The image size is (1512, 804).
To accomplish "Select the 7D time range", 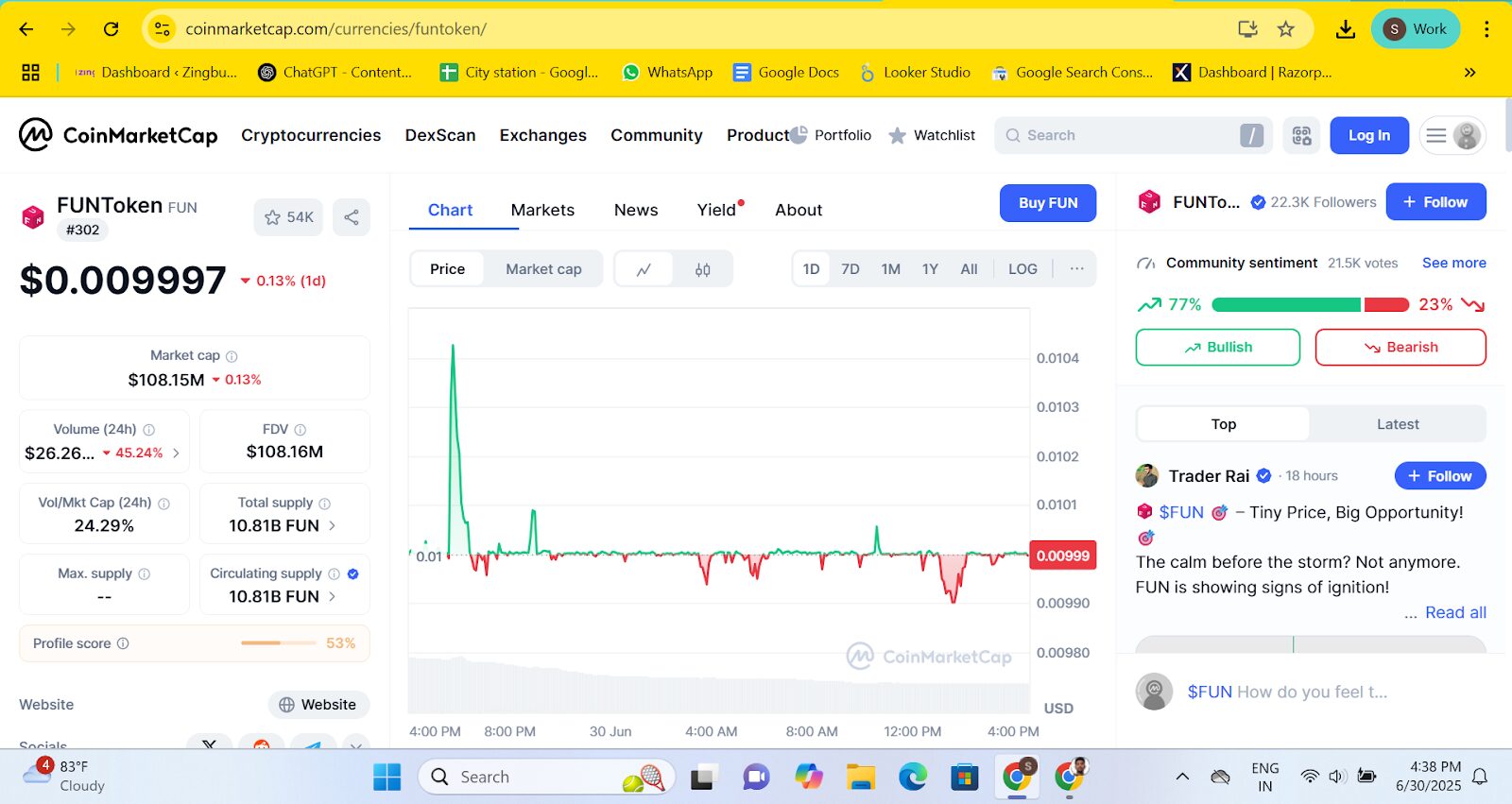I will click(850, 269).
